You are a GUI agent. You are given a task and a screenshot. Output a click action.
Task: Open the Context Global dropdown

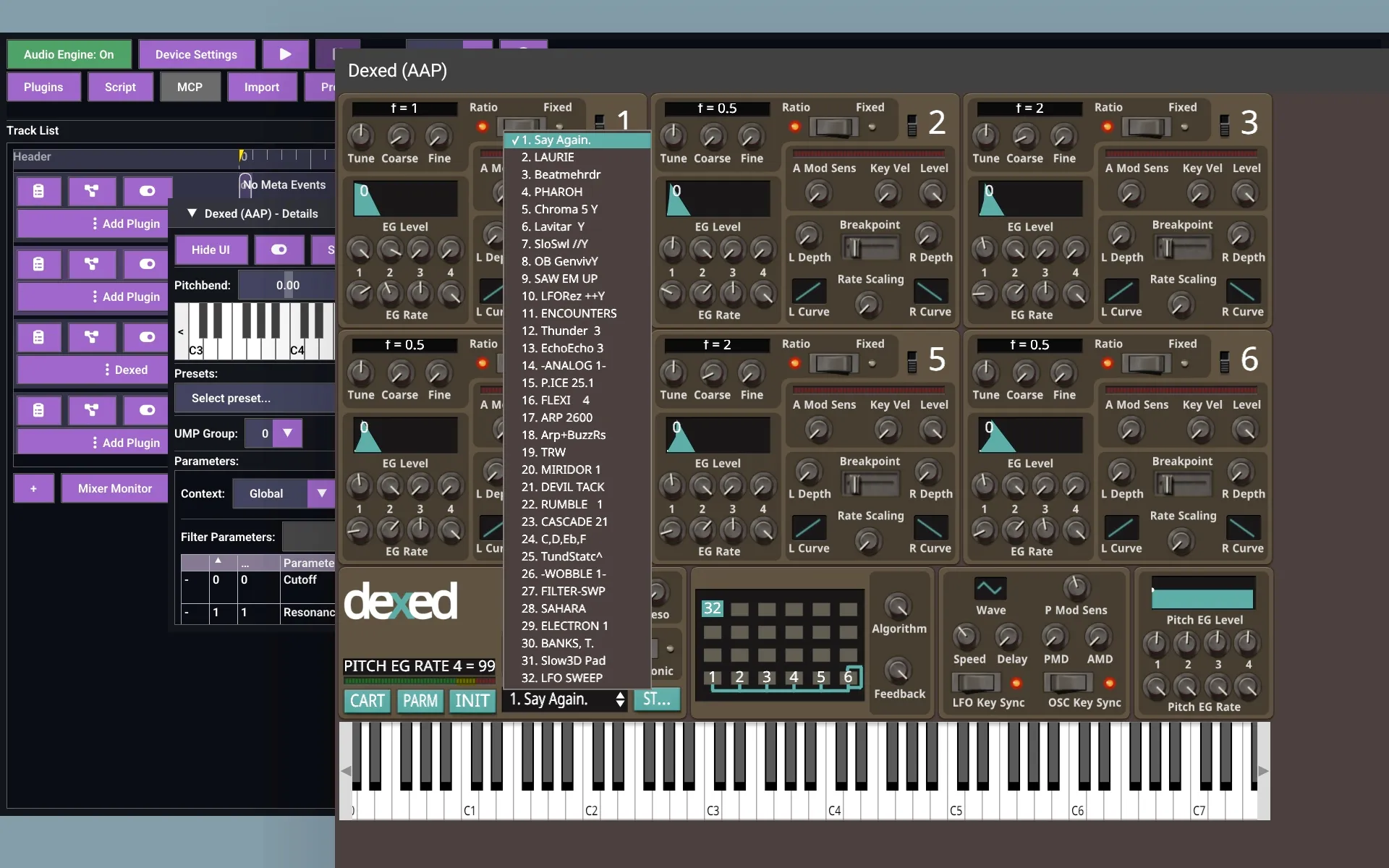321,493
